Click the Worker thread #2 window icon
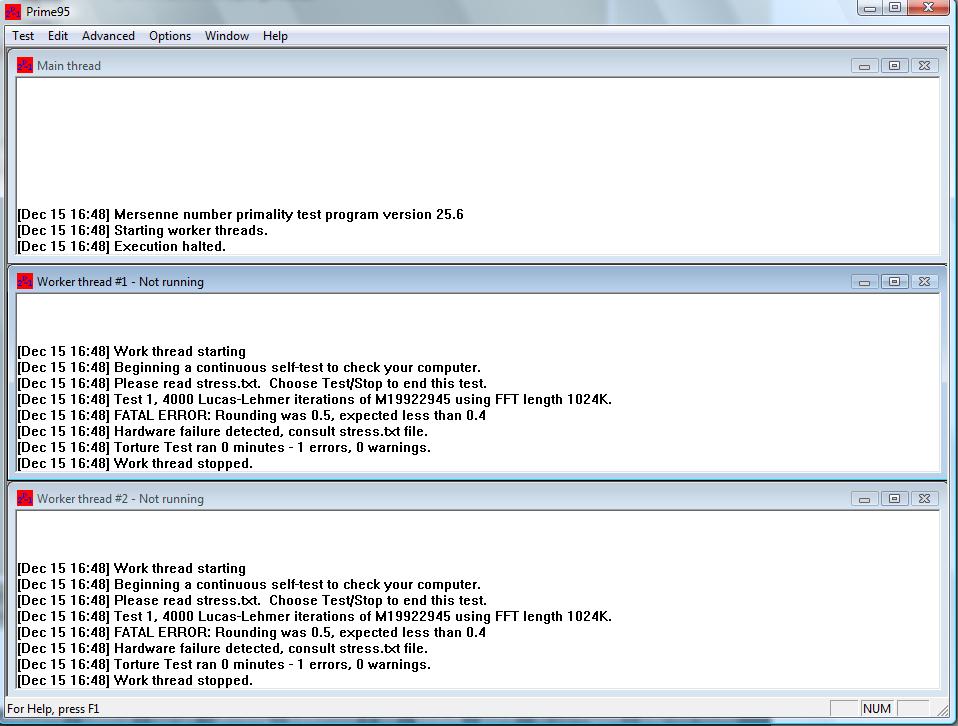This screenshot has height=726, width=958. (x=24, y=498)
